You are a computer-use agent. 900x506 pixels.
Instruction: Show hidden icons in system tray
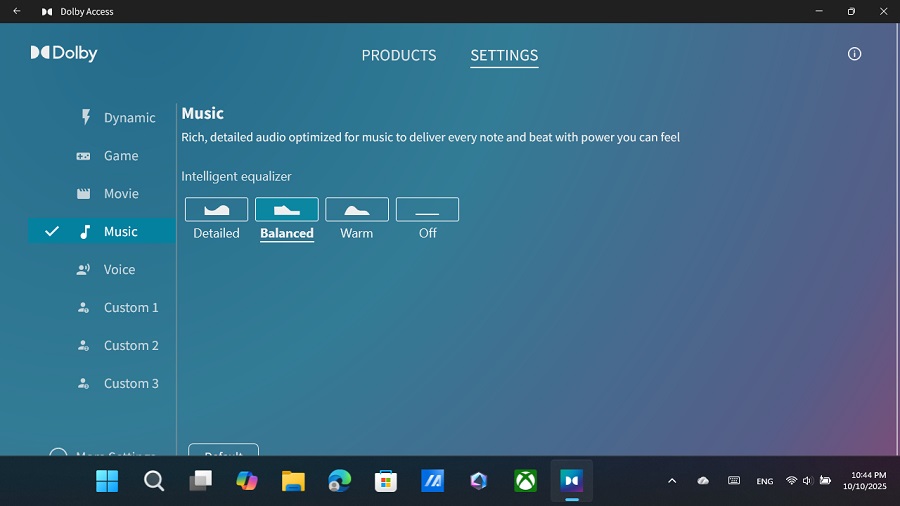click(672, 481)
